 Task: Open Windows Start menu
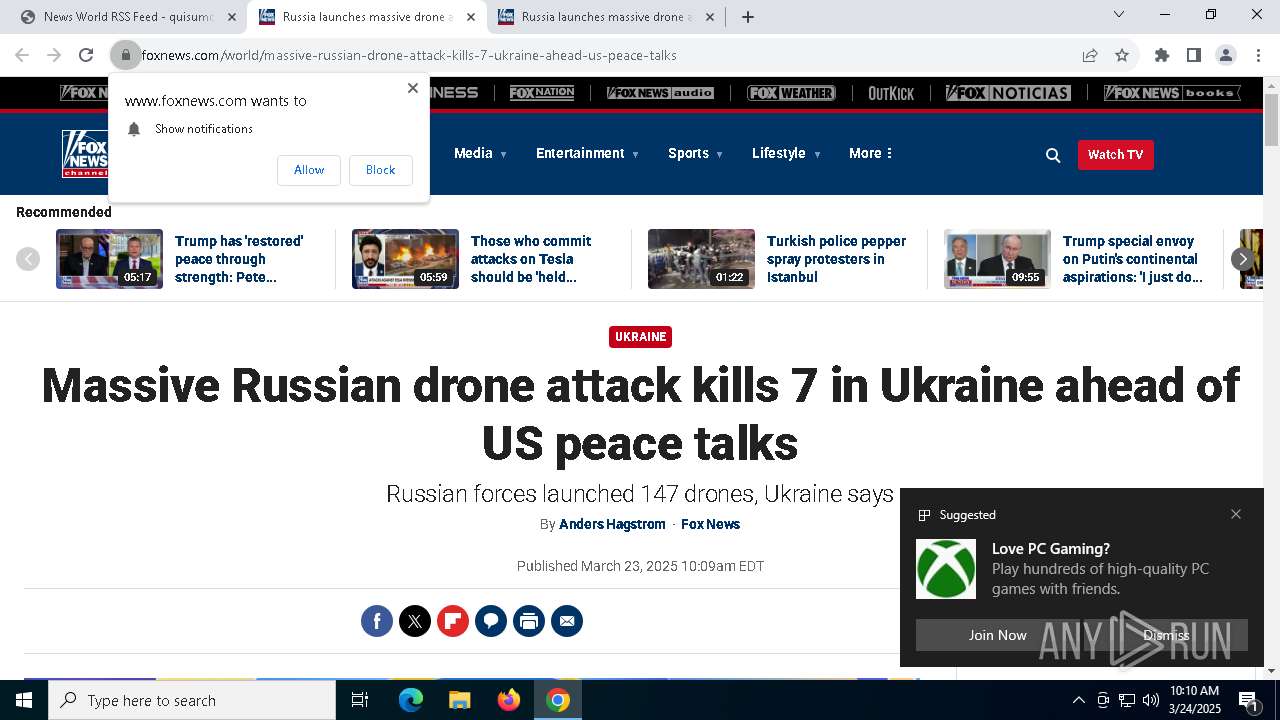point(24,700)
